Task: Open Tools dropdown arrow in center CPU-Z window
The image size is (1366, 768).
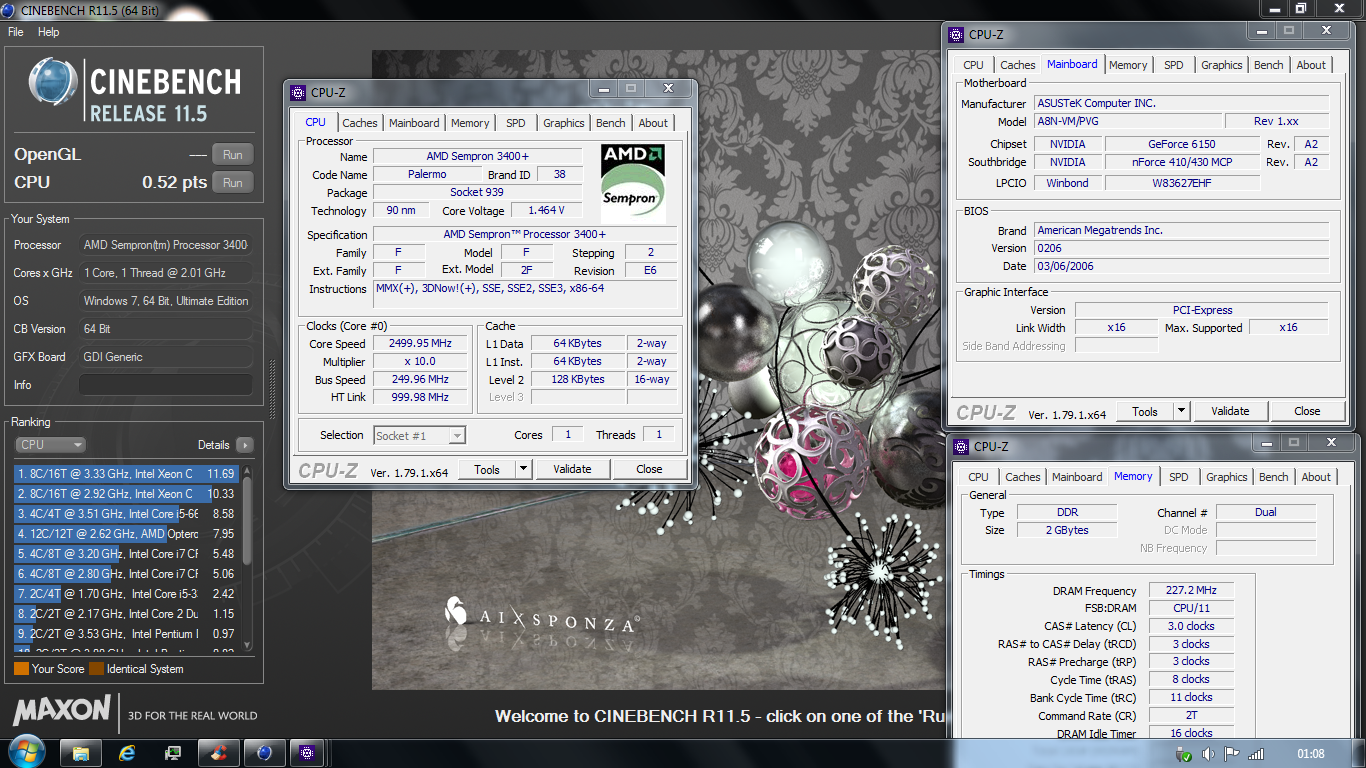Action: [x=523, y=469]
